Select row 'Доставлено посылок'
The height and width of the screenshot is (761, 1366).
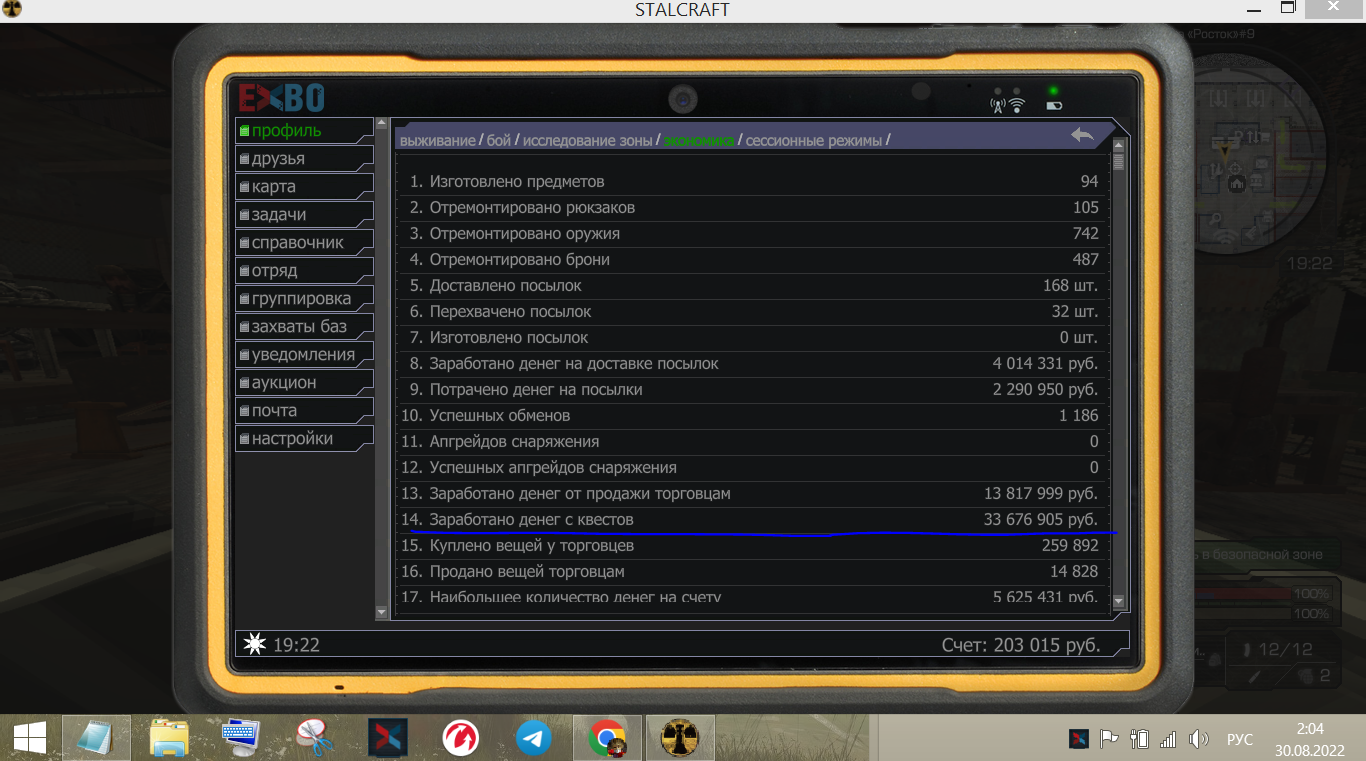click(750, 285)
